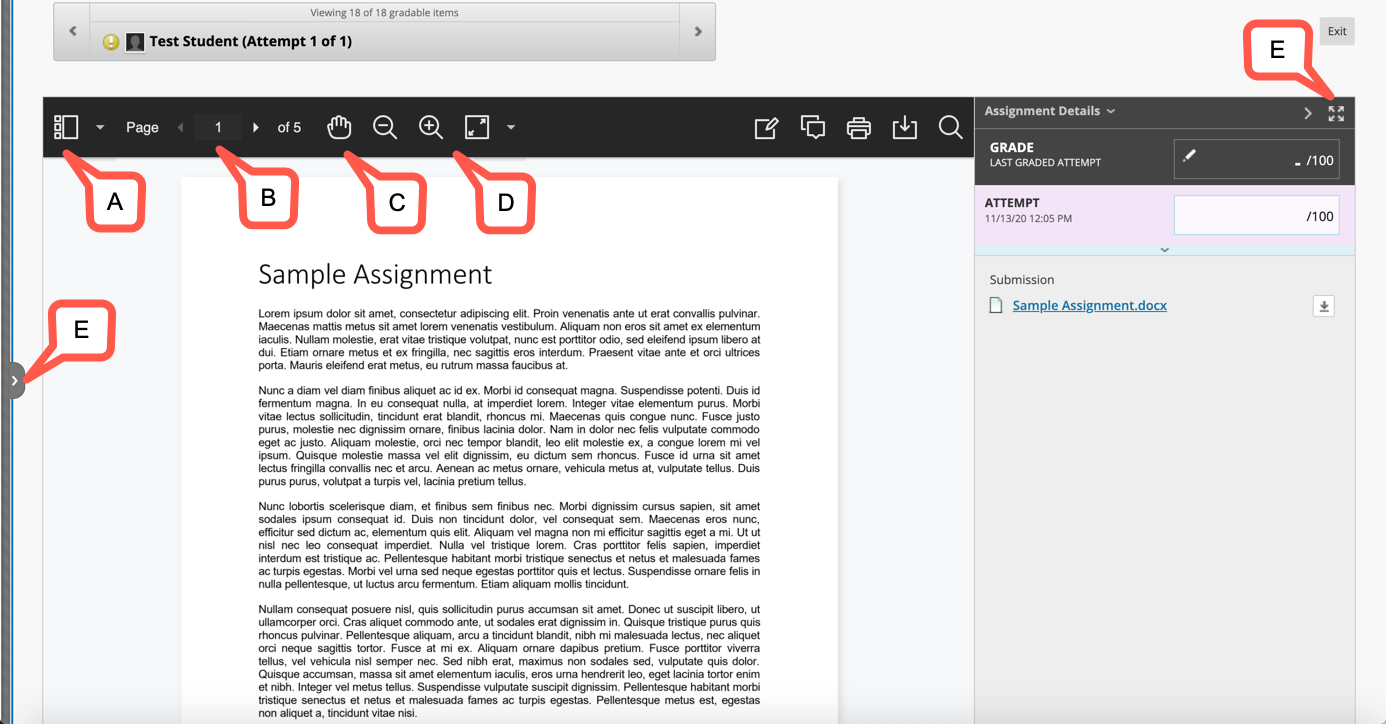1386x724 pixels.
Task: Print the document using printer icon
Action: pyautogui.click(x=859, y=127)
